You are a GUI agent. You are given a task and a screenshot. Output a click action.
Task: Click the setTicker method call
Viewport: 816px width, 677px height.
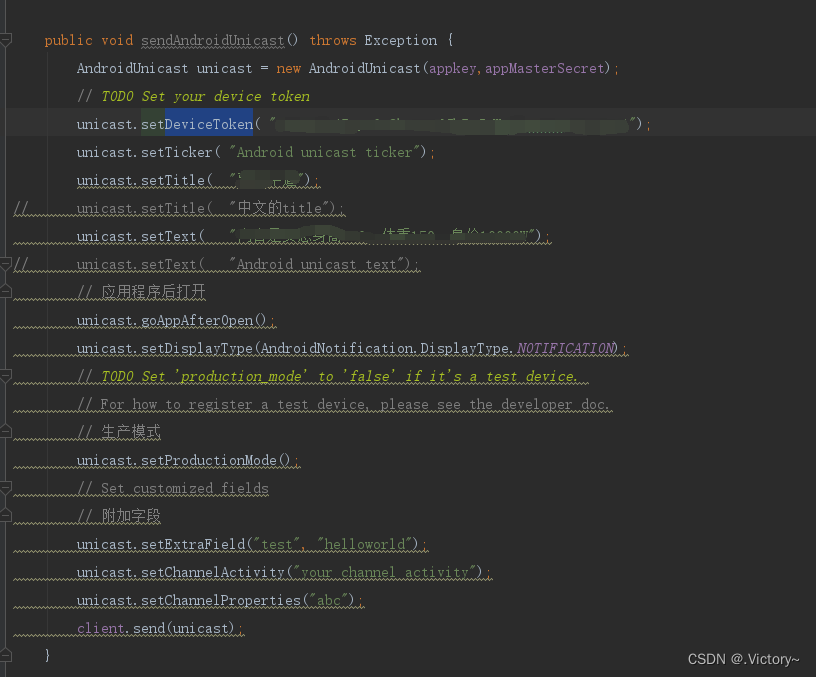(175, 152)
